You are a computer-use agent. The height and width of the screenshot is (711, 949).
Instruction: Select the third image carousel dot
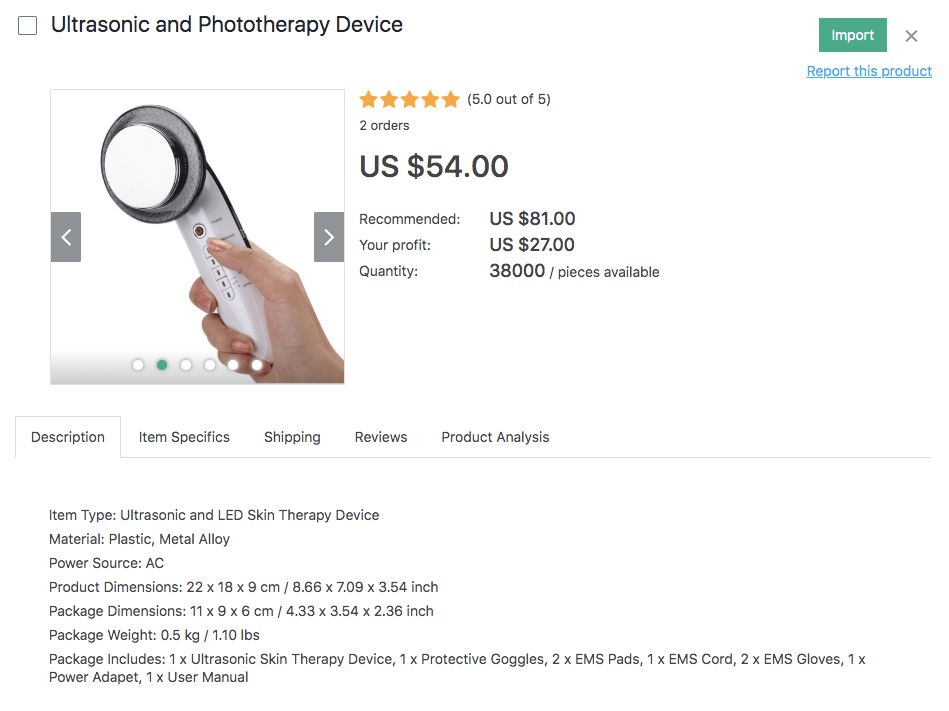click(x=186, y=365)
